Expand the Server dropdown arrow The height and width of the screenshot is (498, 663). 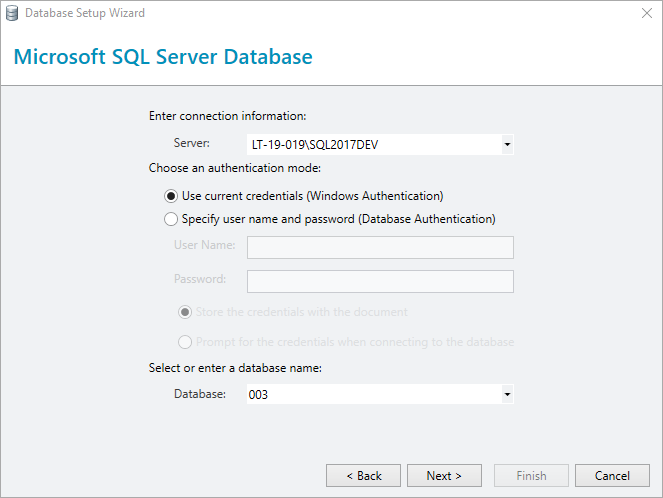click(x=507, y=145)
